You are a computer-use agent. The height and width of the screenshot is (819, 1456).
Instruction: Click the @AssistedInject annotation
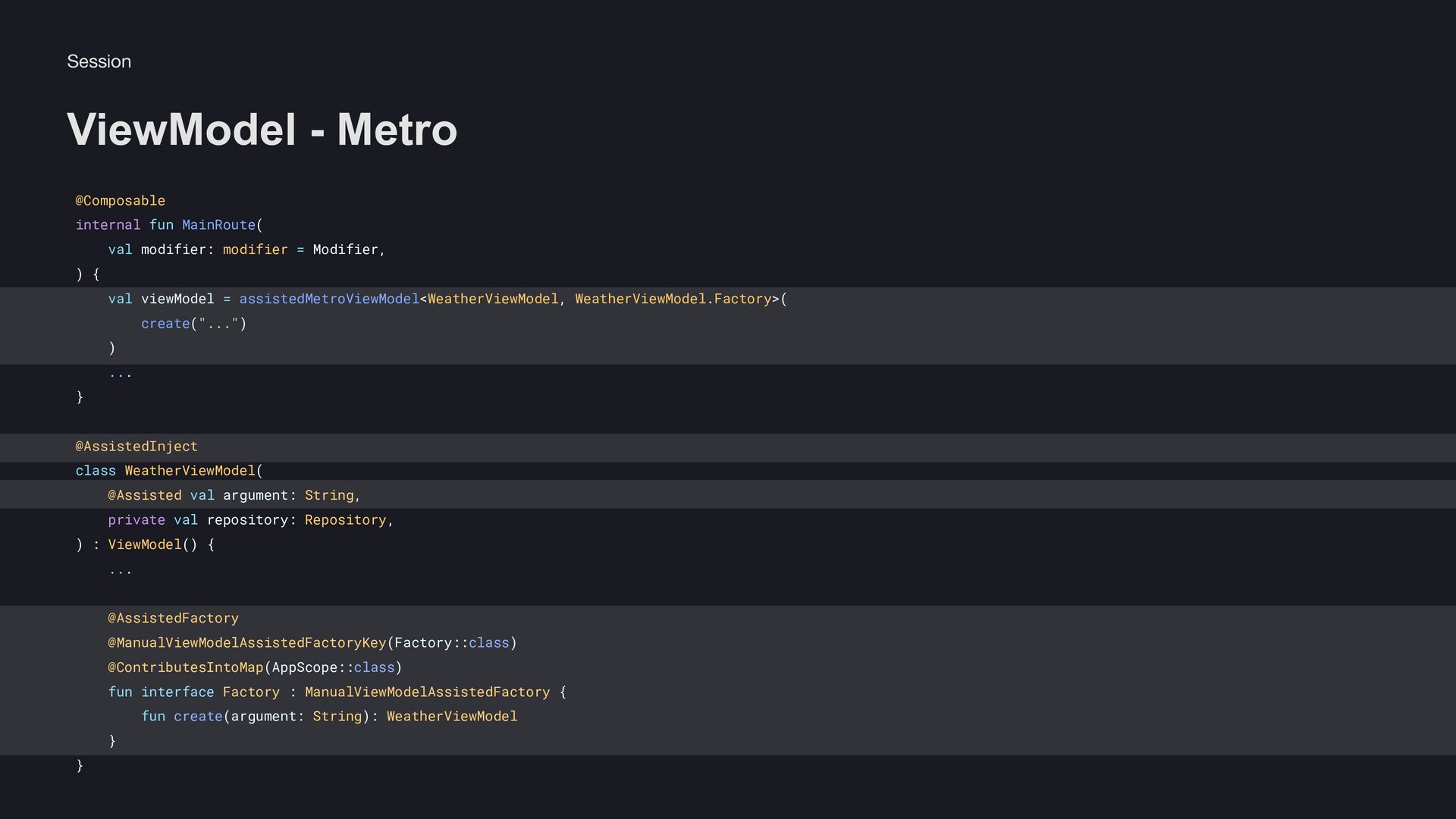coord(136,447)
